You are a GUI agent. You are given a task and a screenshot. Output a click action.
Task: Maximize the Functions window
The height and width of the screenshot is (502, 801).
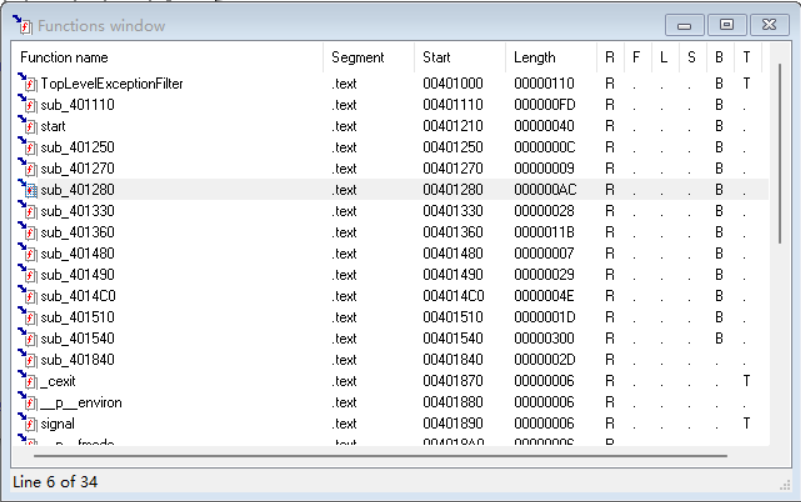coord(726,25)
